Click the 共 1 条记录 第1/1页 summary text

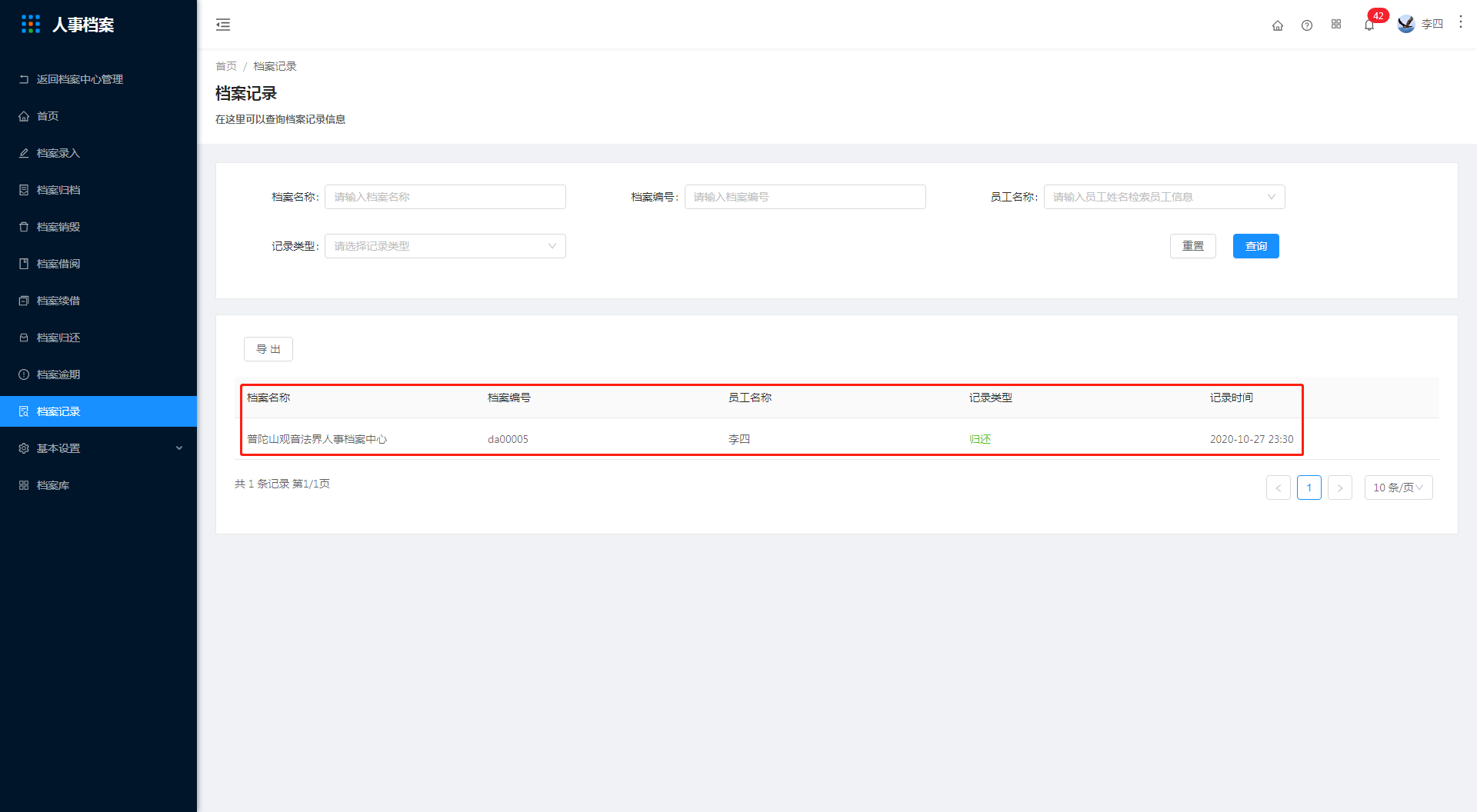click(282, 484)
